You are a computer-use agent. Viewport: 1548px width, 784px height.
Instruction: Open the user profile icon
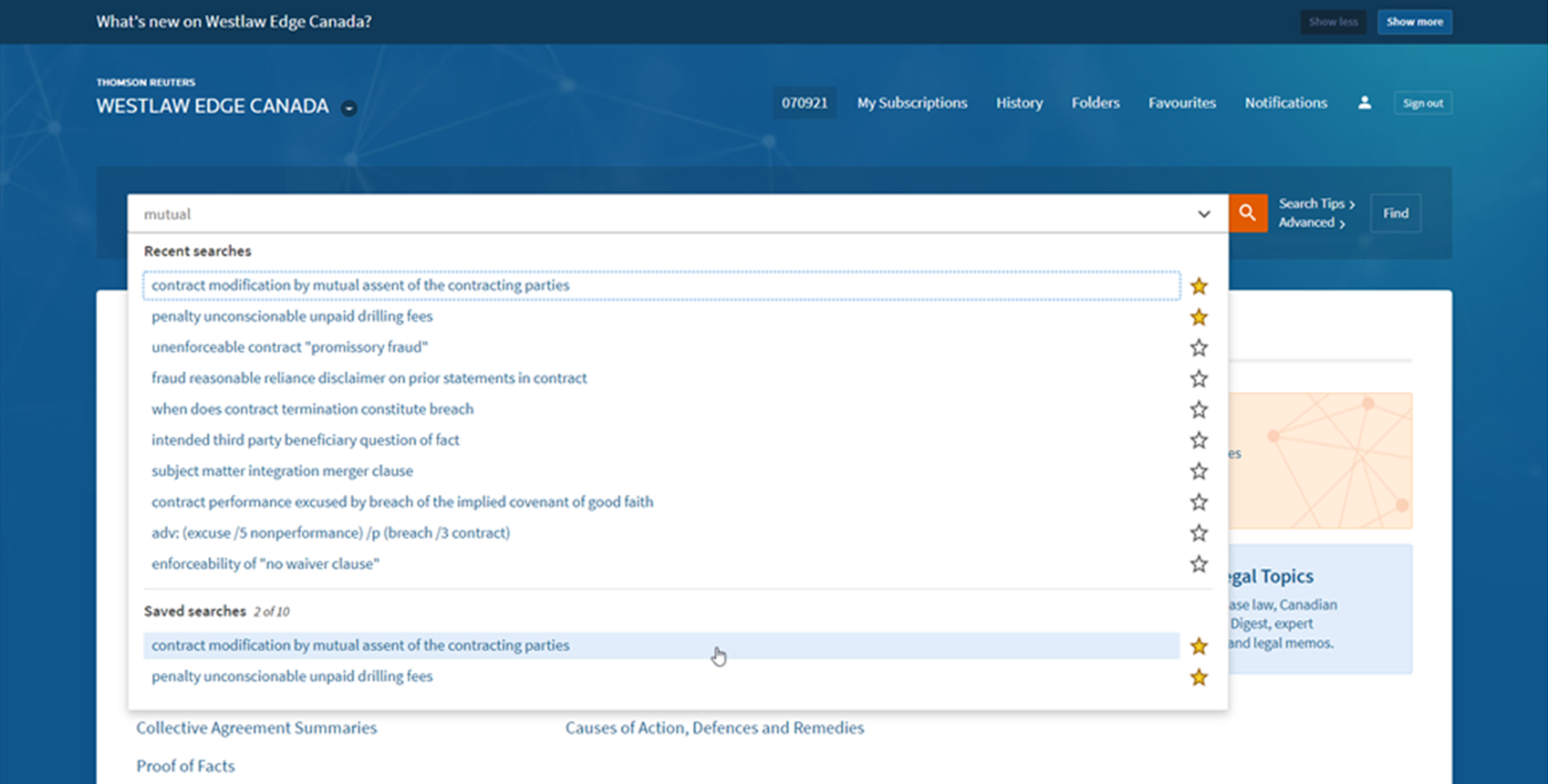(1365, 103)
